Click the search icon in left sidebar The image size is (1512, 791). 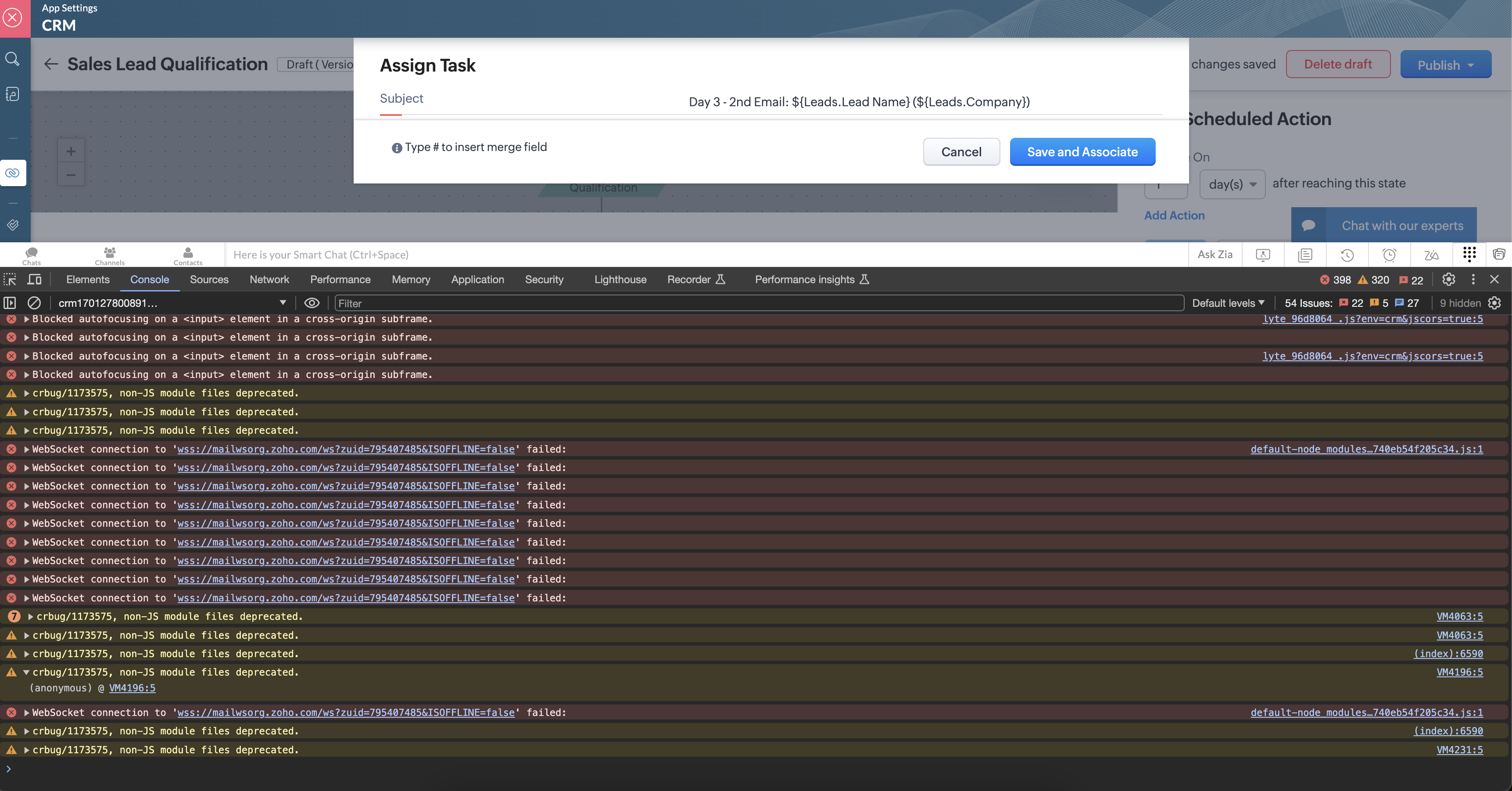[x=12, y=59]
